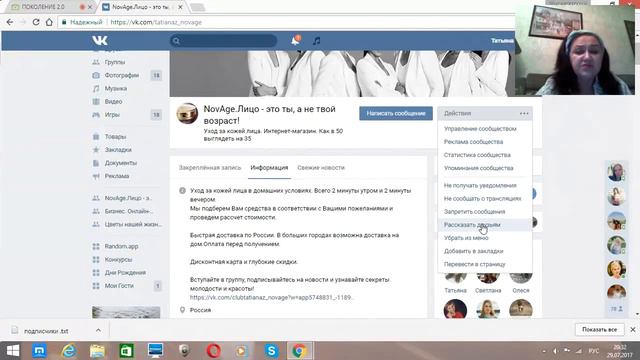Choose Убрать из меню option

[x=466, y=238]
